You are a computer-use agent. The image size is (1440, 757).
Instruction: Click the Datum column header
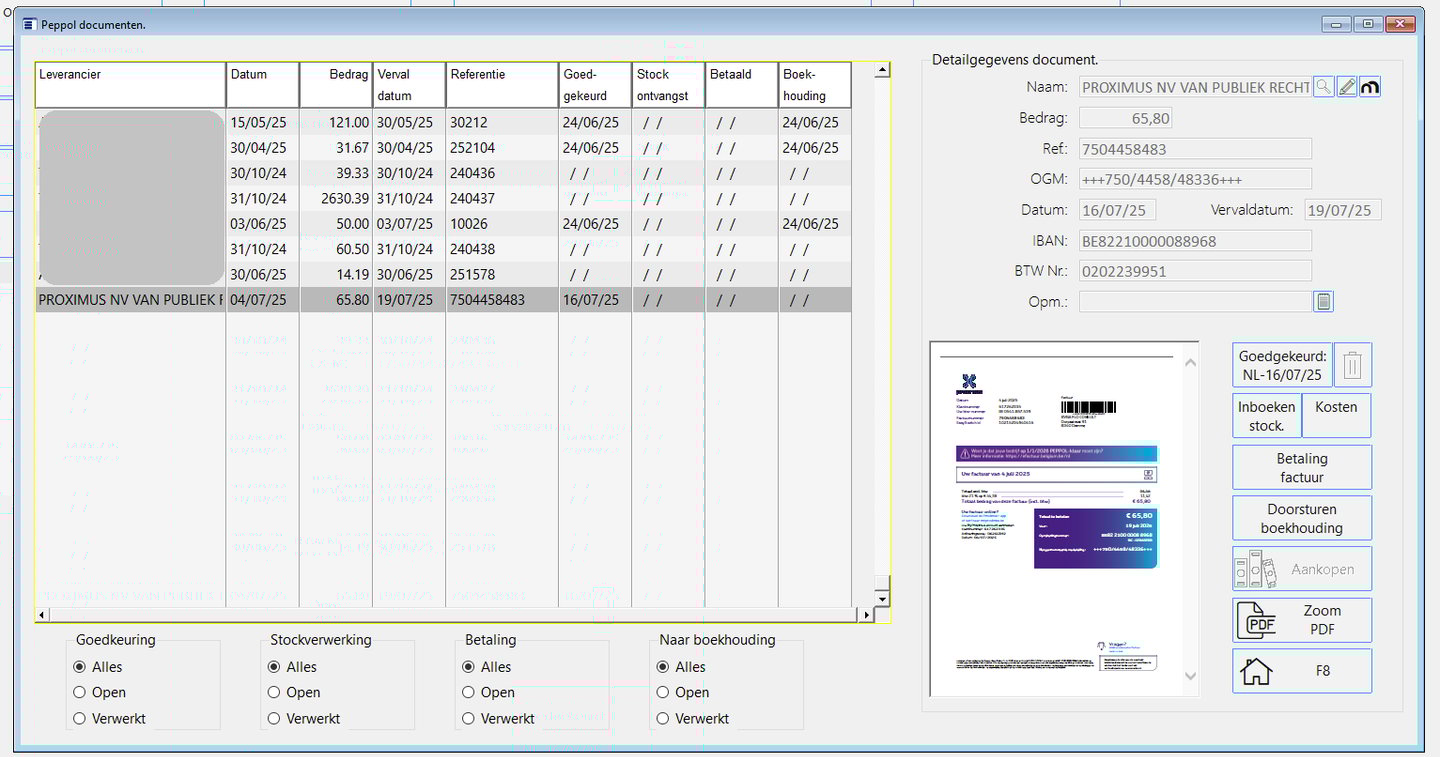click(x=263, y=85)
